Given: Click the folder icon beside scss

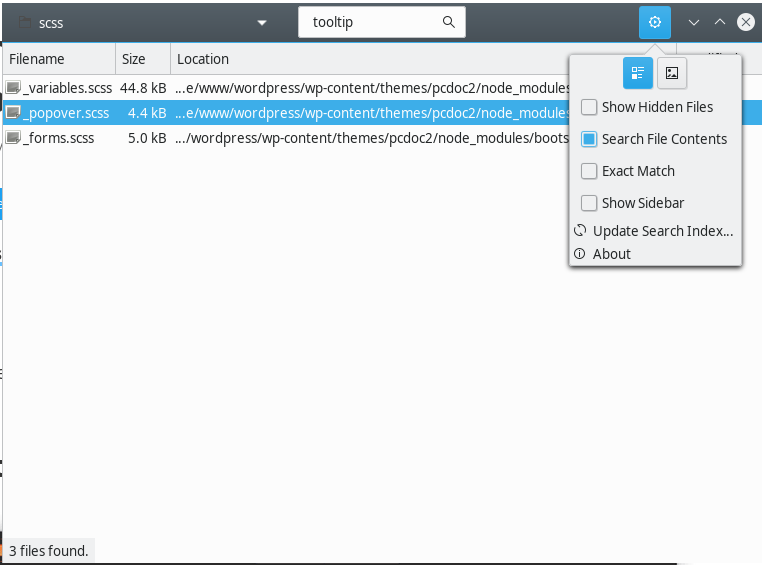Looking at the screenshot, I should click(x=25, y=22).
